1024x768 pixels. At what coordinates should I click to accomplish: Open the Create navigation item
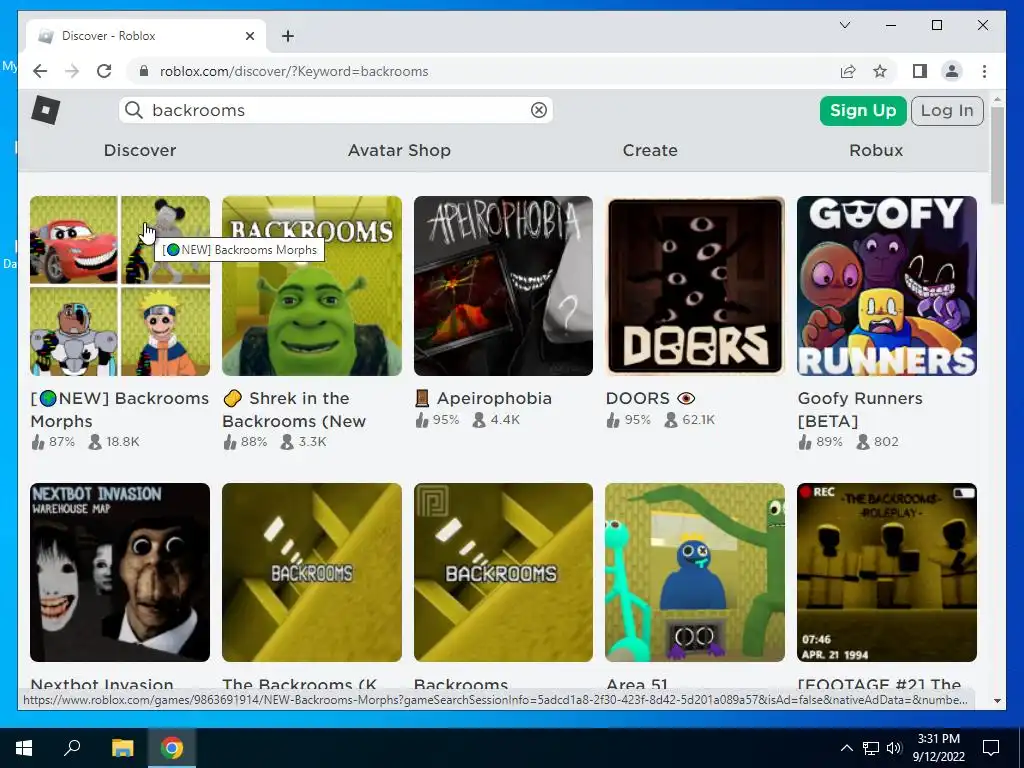pos(650,150)
